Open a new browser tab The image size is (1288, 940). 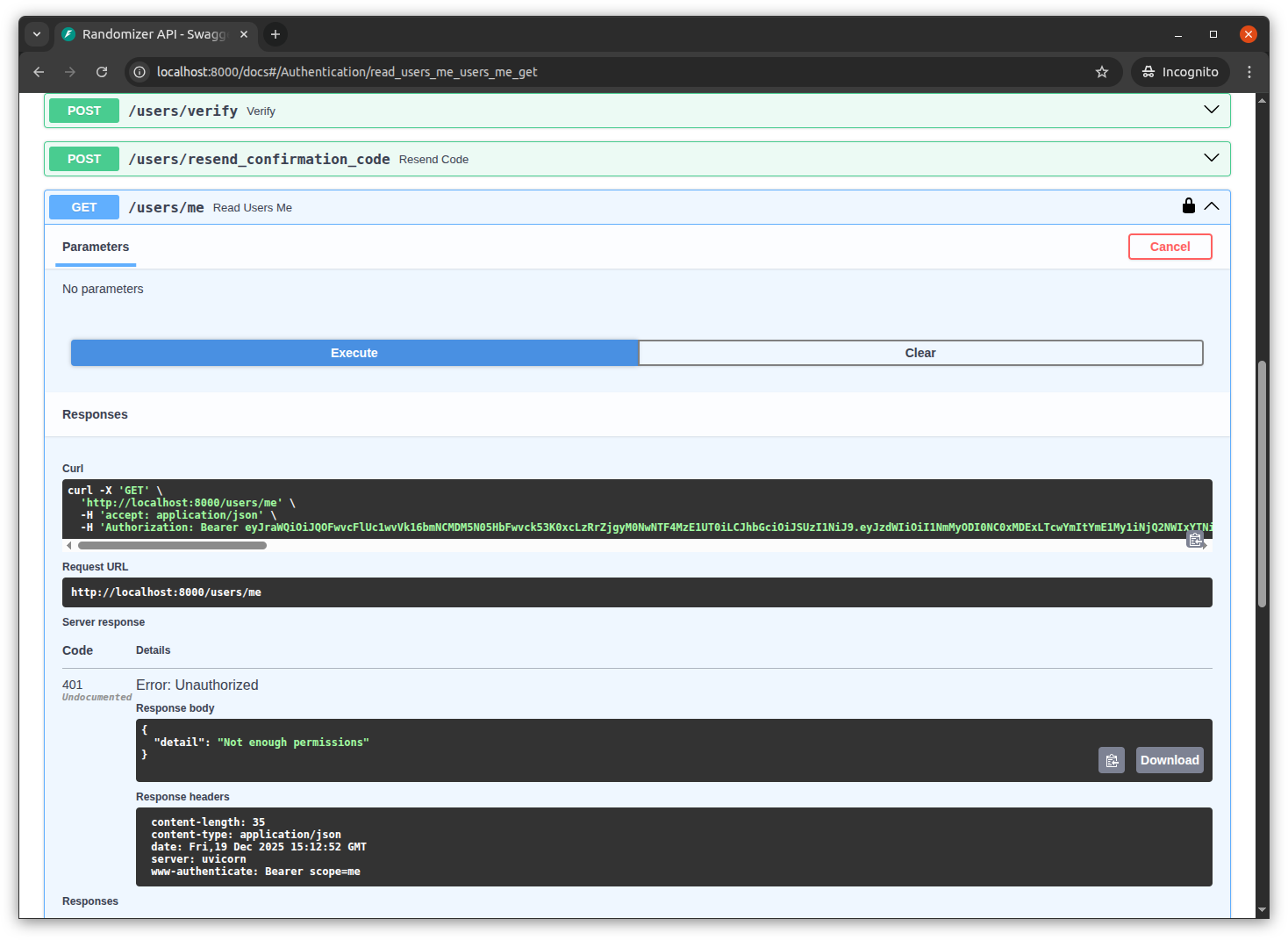pos(275,34)
